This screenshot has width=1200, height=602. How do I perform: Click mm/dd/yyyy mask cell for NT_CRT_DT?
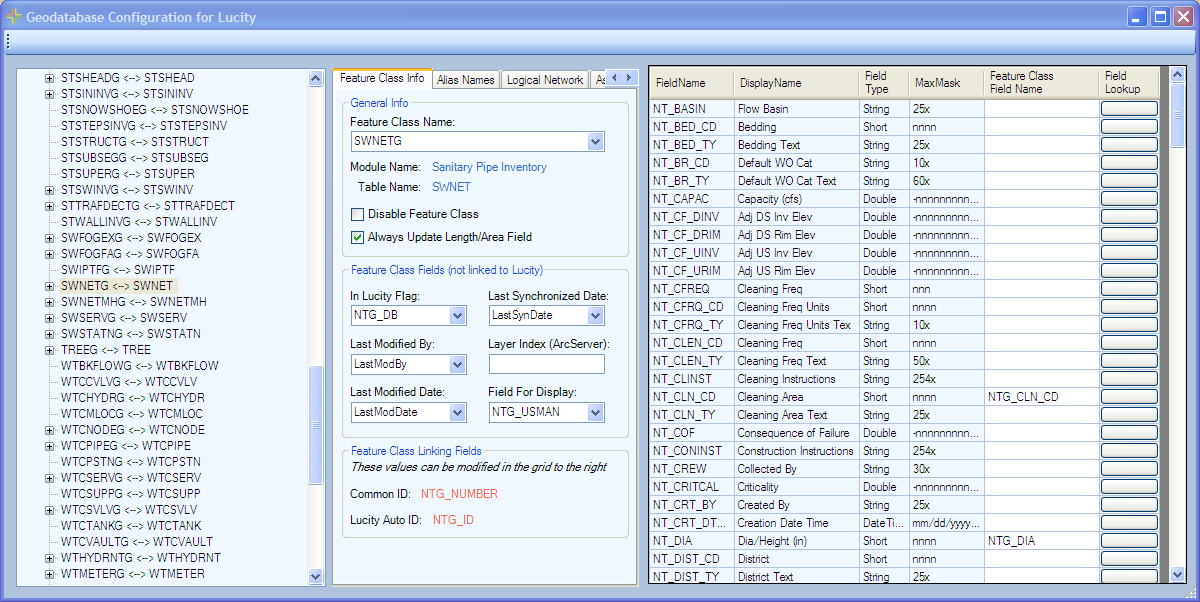(945, 522)
